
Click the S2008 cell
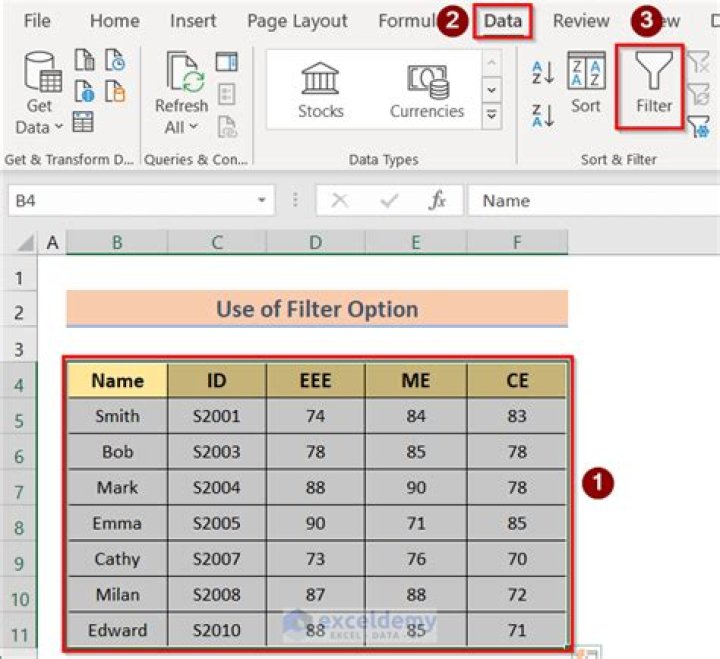tap(217, 595)
